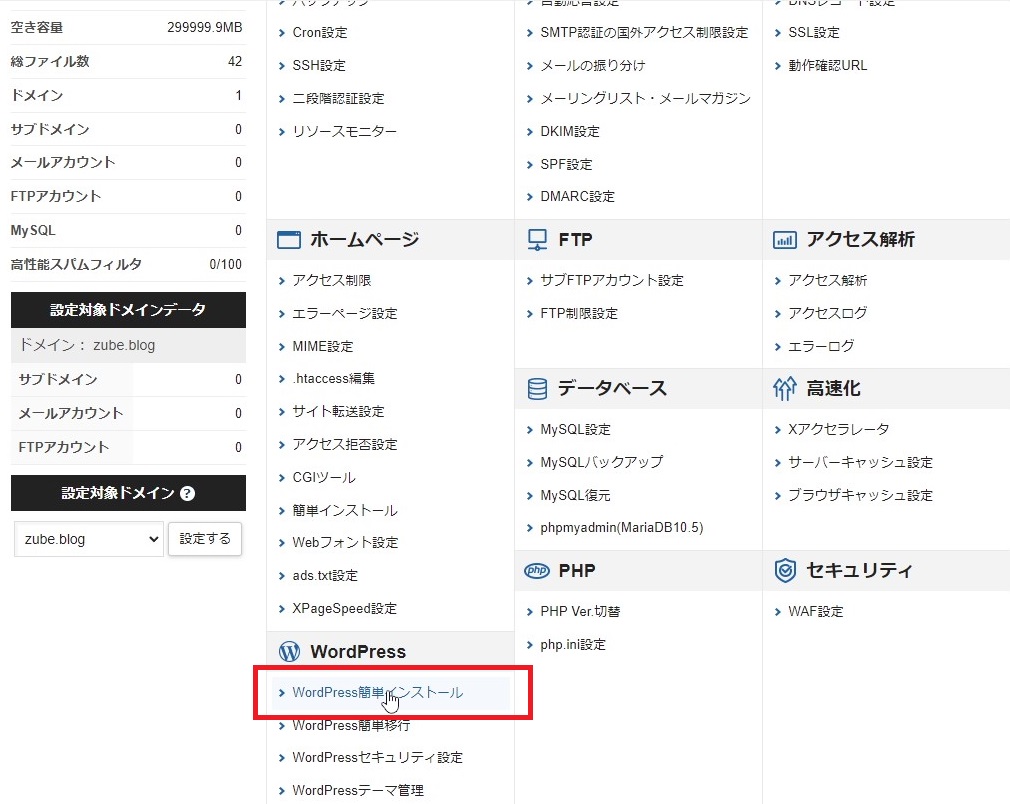Open Cron設定
Image resolution: width=1010 pixels, height=804 pixels.
click(x=319, y=32)
